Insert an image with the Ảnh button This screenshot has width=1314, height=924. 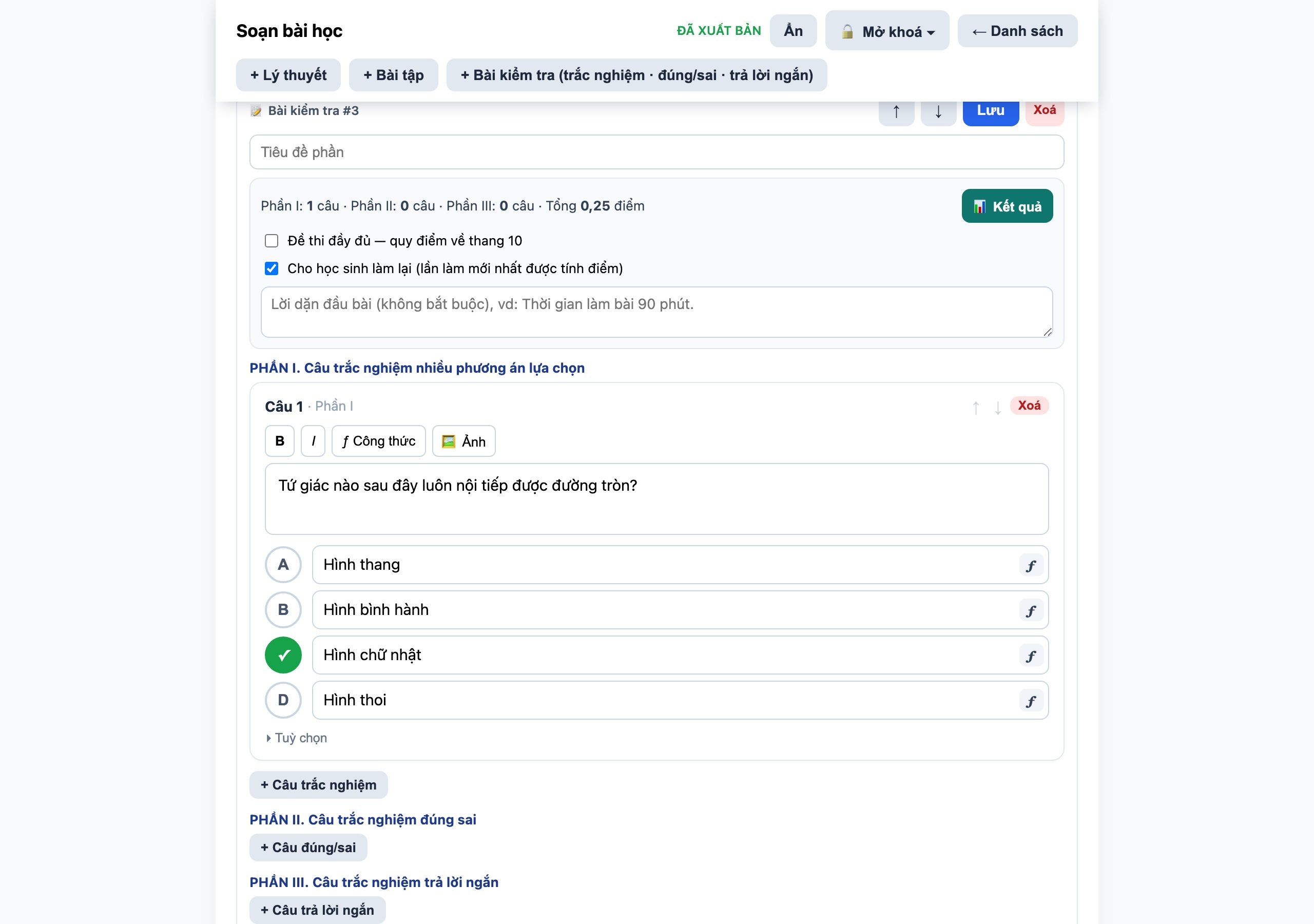[x=463, y=441]
